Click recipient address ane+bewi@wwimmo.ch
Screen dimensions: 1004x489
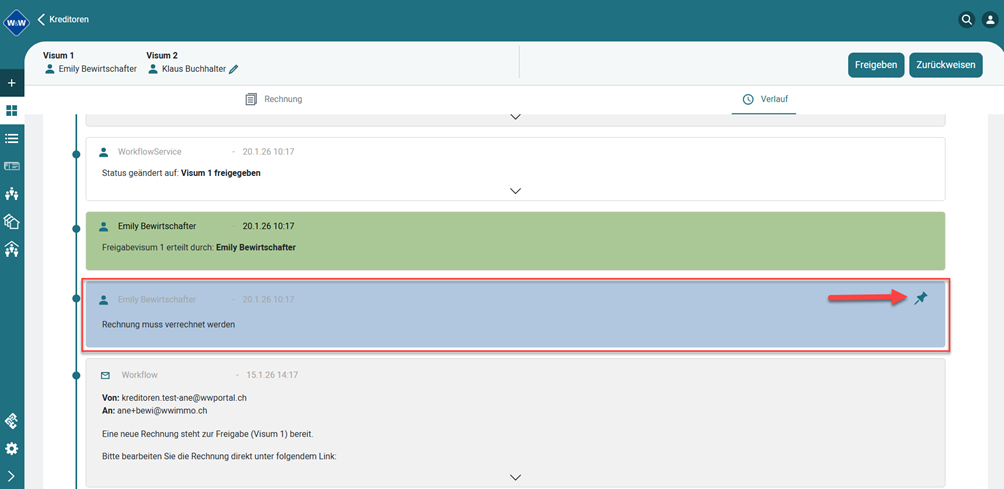162,411
